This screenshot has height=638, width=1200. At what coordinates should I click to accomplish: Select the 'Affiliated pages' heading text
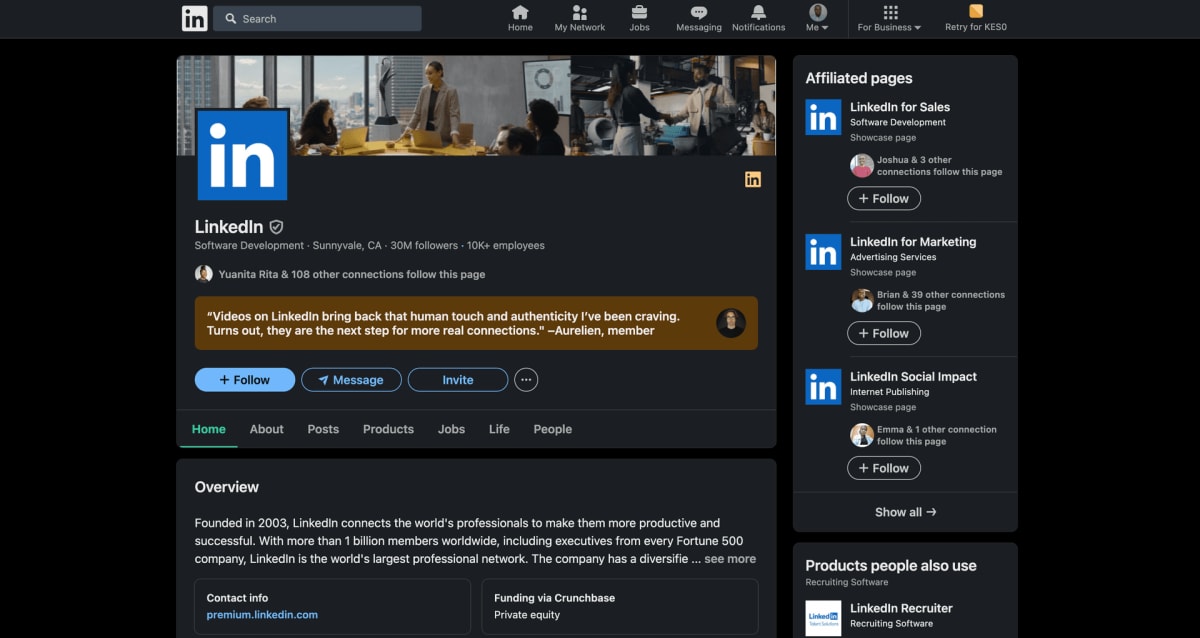(859, 78)
